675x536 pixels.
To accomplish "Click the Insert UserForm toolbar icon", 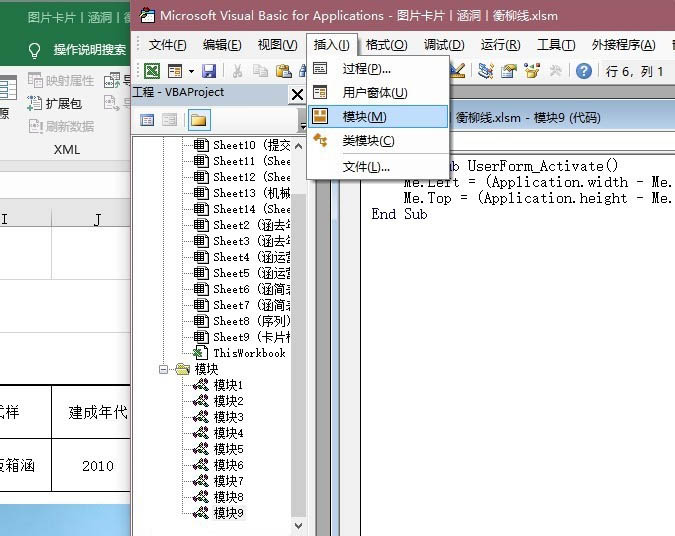I will coord(175,71).
